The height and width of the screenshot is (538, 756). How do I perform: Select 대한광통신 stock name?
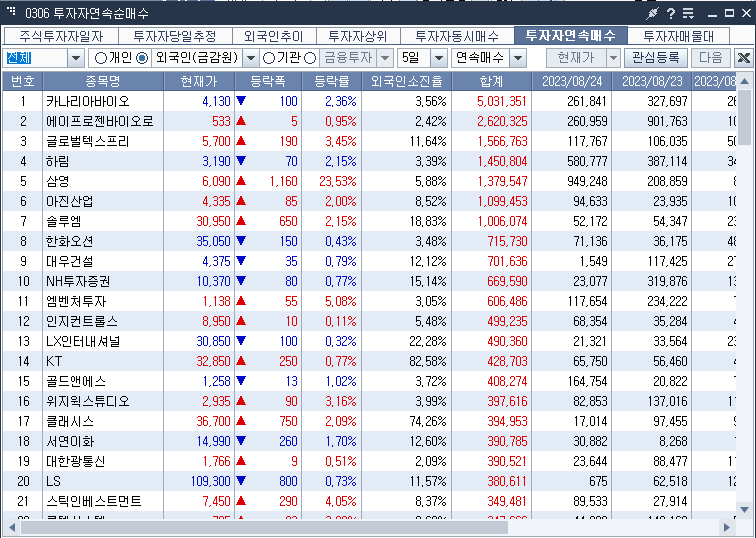76,461
